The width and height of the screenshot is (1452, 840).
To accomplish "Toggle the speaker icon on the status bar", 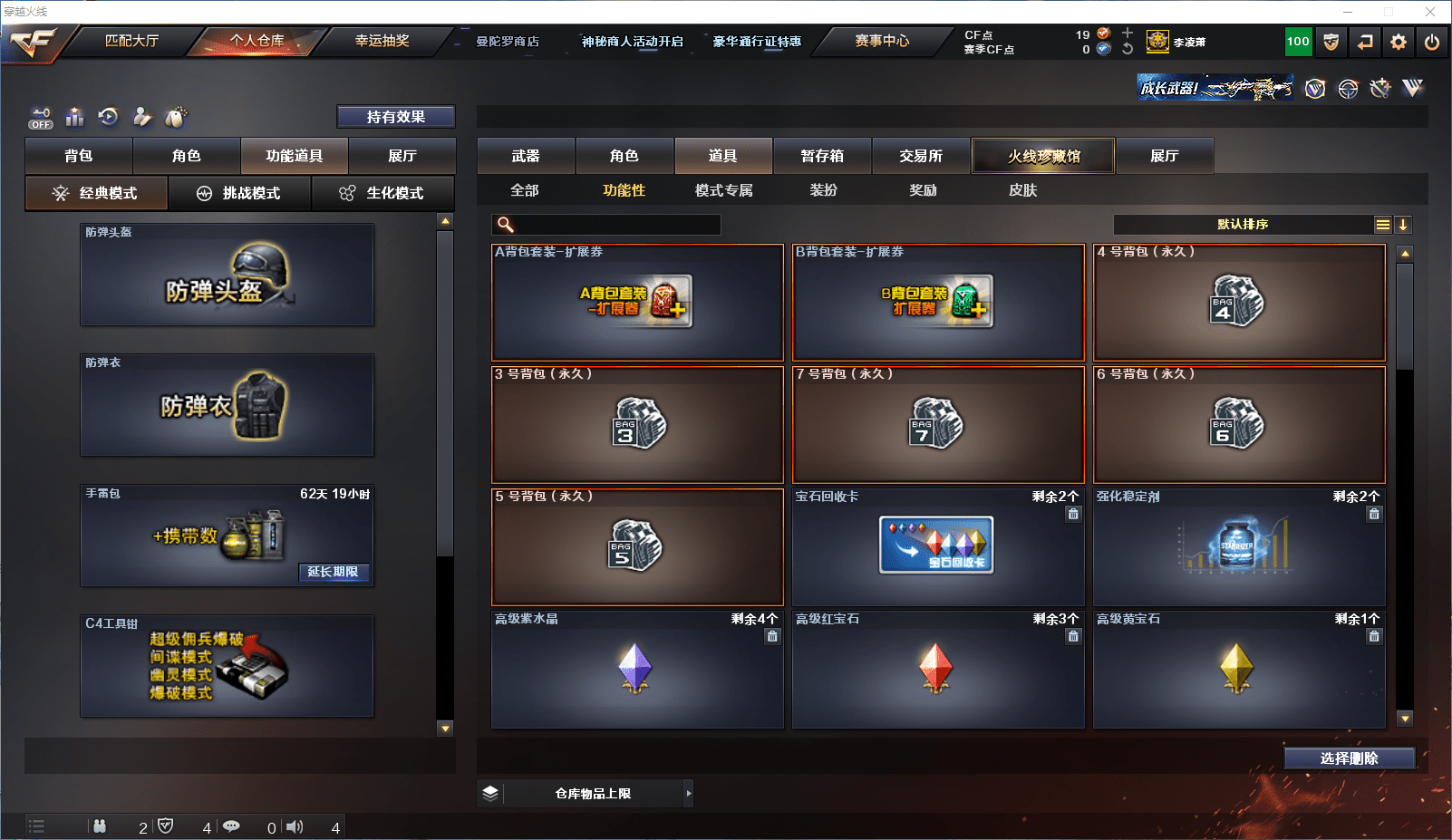I will (295, 826).
